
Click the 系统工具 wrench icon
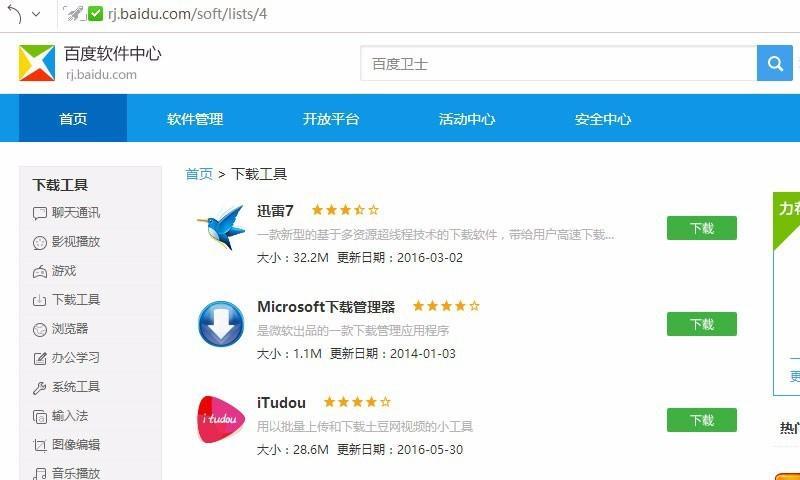point(39,388)
